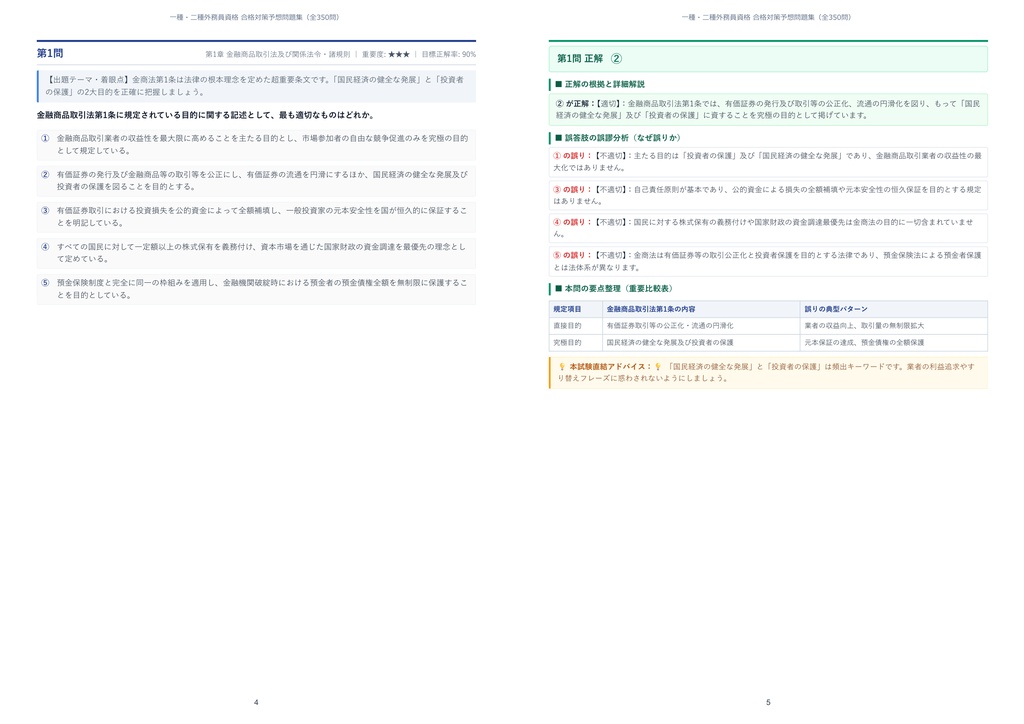Click chapter label 第1章 金融商品取引法及び関係法令・諸規則
This screenshot has width=1024, height=724.
[278, 54]
